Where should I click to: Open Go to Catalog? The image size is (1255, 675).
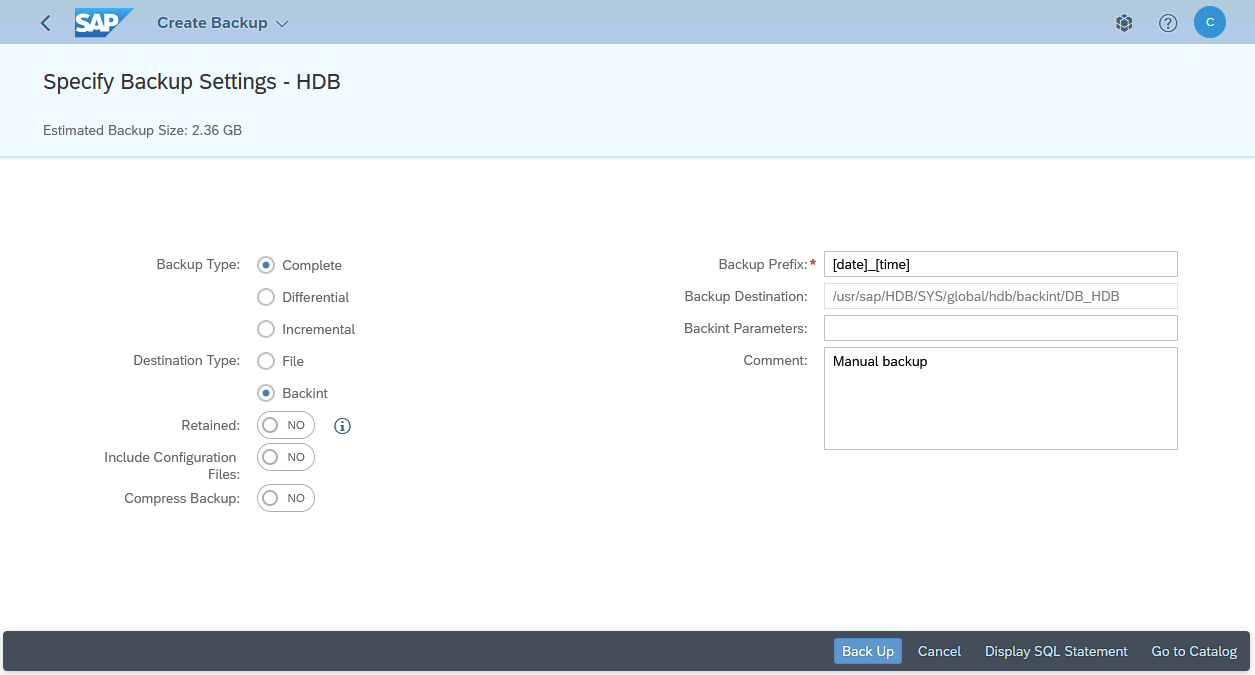pyautogui.click(x=1194, y=651)
